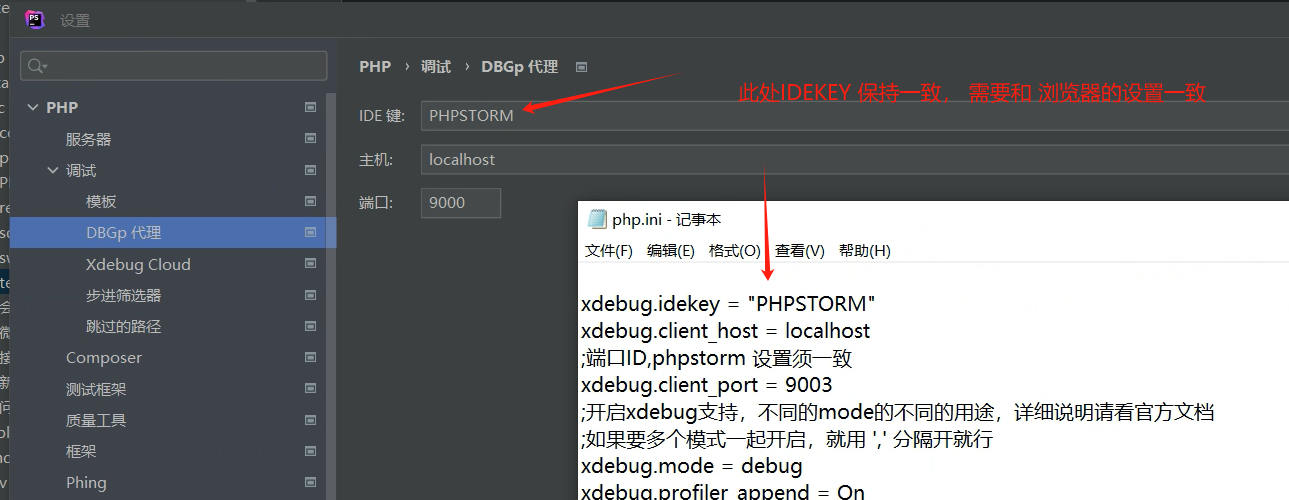Click project-level icon beside 质量工具 row
1289x500 pixels.
click(310, 420)
